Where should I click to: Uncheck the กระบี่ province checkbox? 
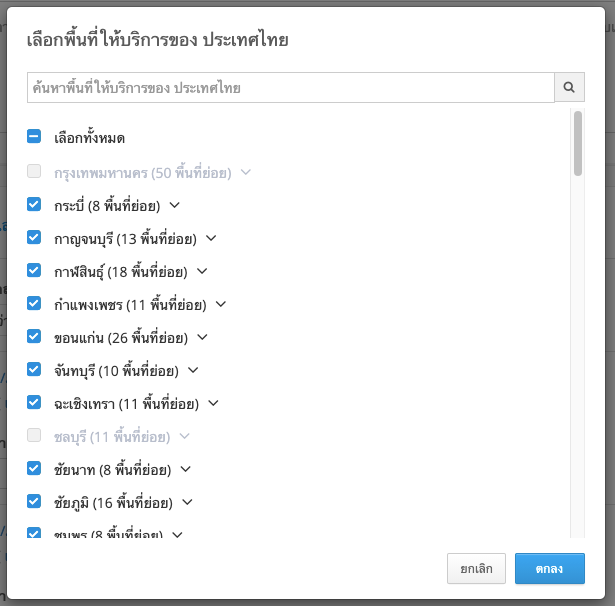(x=34, y=205)
